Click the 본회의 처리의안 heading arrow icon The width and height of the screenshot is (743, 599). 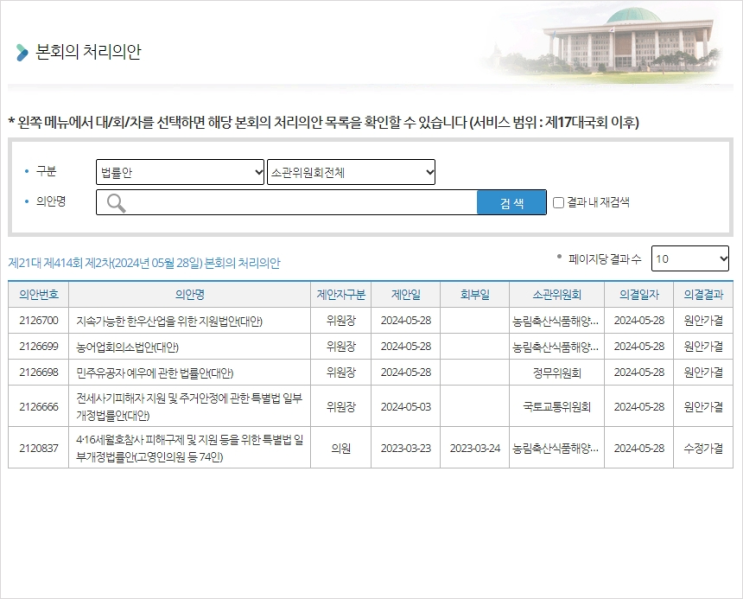[x=22, y=53]
